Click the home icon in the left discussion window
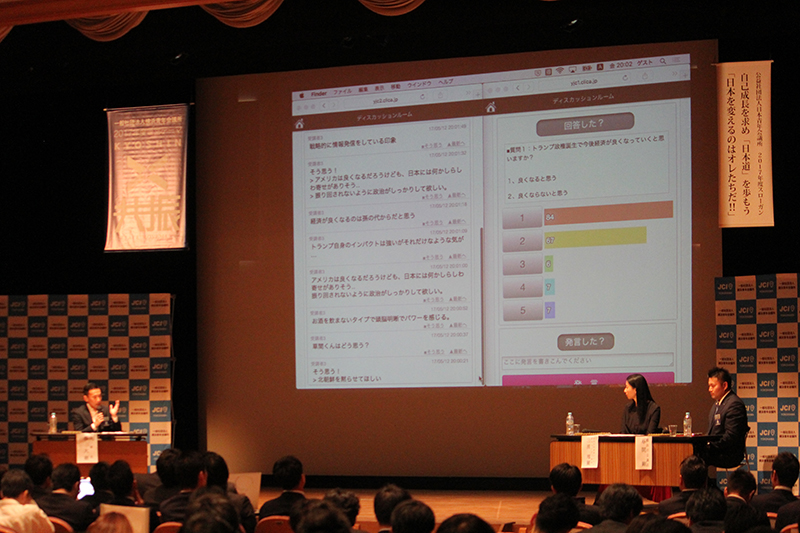The height and width of the screenshot is (533, 800). coord(299,123)
